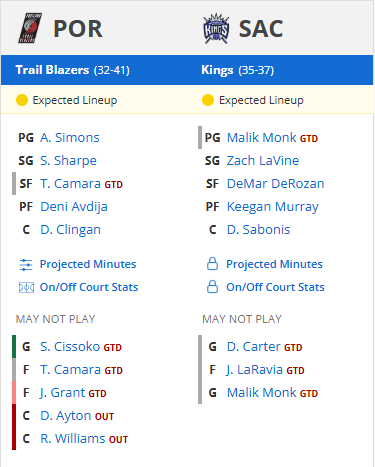Click the Sacramento Kings logo
Screen dimensions: 375x467
click(x=216, y=28)
